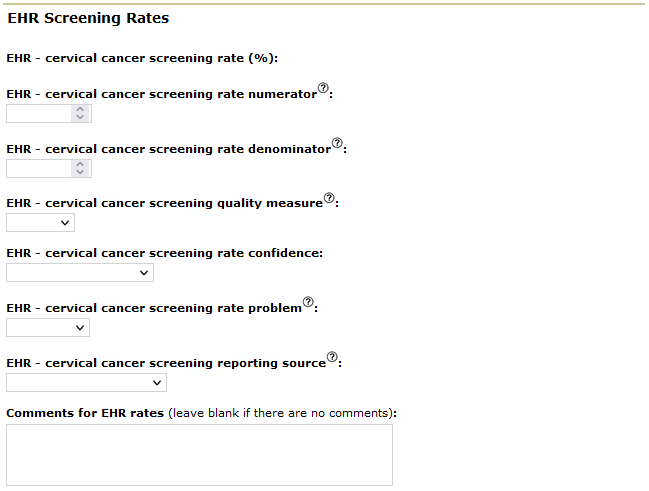Open the screening rate problem dropdown
Viewport: 649px width, 491px height.
(48, 328)
